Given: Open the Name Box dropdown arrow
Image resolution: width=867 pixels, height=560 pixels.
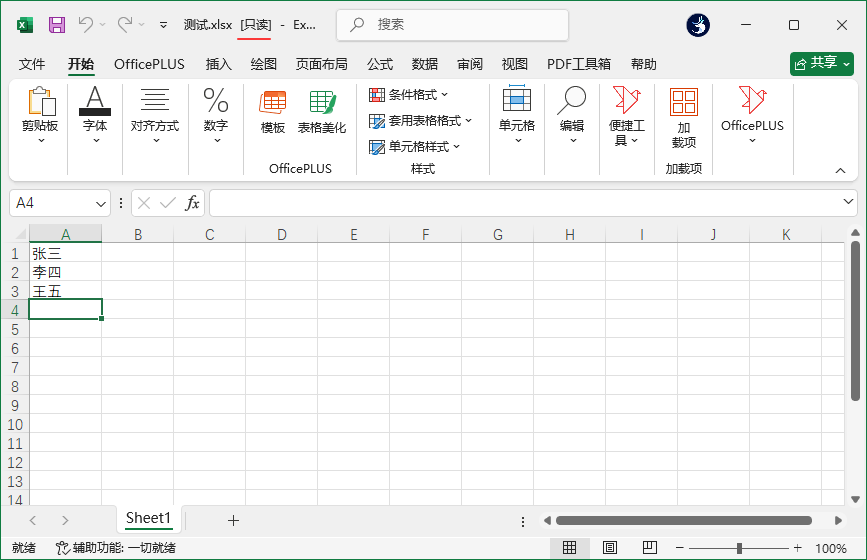Looking at the screenshot, I should pos(101,203).
